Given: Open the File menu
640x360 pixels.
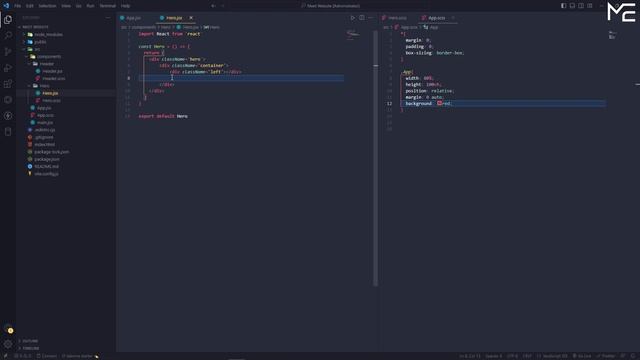Looking at the screenshot, I should click(x=18, y=6).
